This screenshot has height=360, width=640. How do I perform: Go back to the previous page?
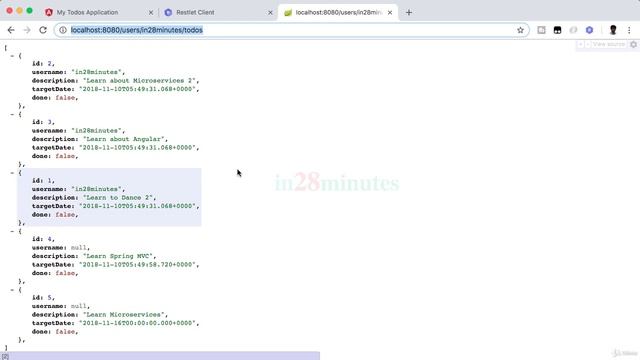click(x=11, y=30)
